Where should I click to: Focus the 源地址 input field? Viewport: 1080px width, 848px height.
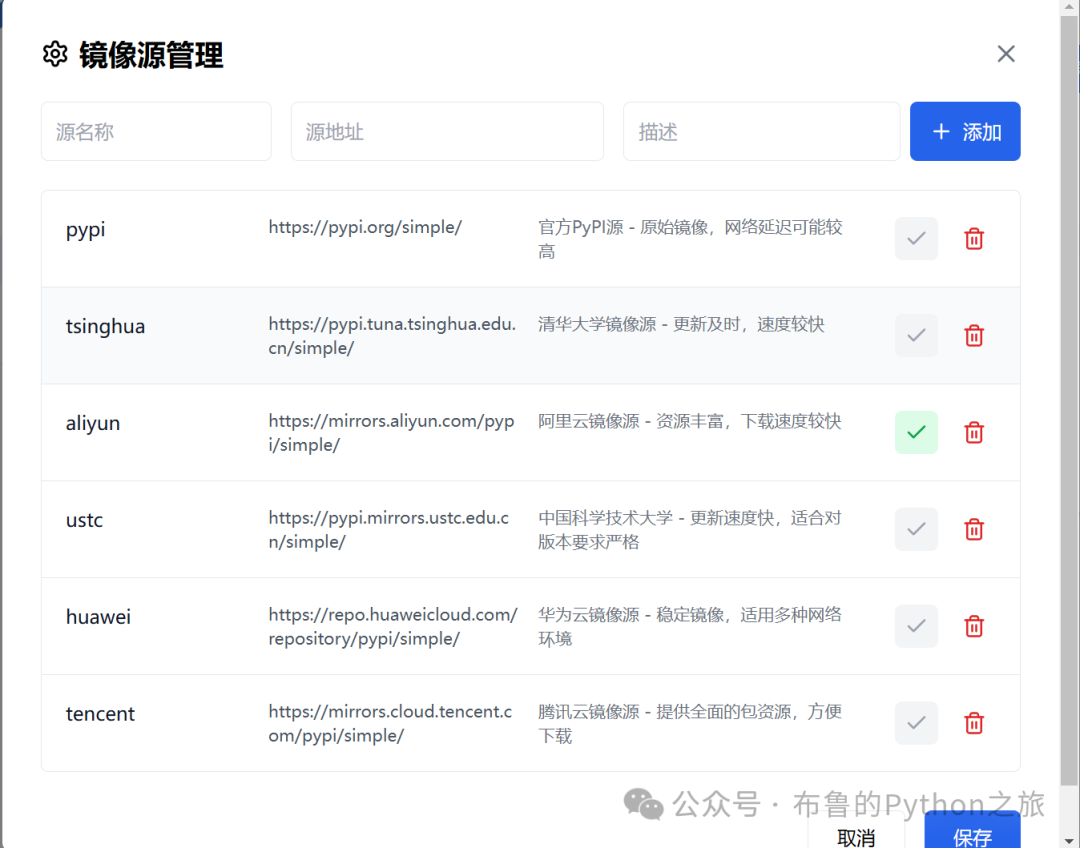pos(447,132)
